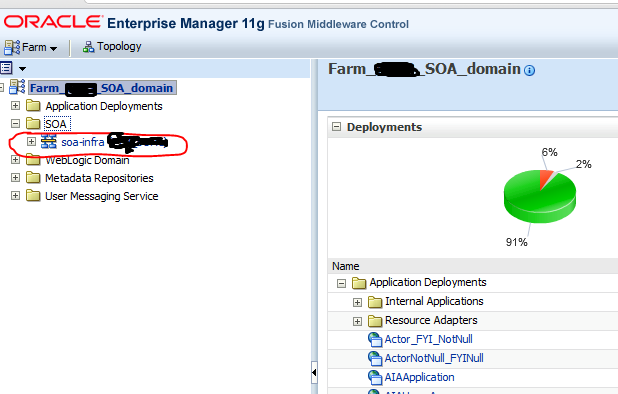
Task: Collapse the SOA folder node
Action: tap(15, 124)
